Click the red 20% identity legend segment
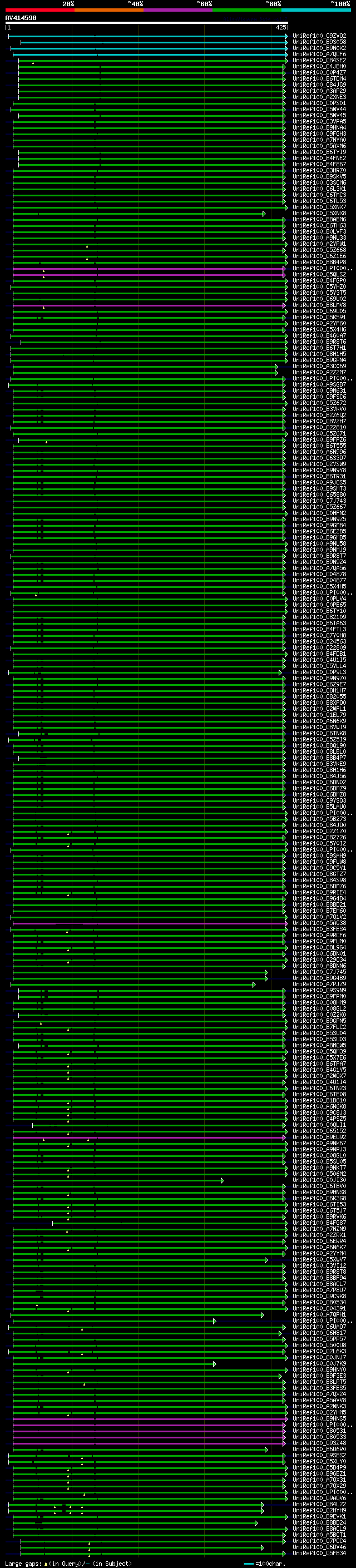This screenshot has width=356, height=1568. tap(39, 10)
